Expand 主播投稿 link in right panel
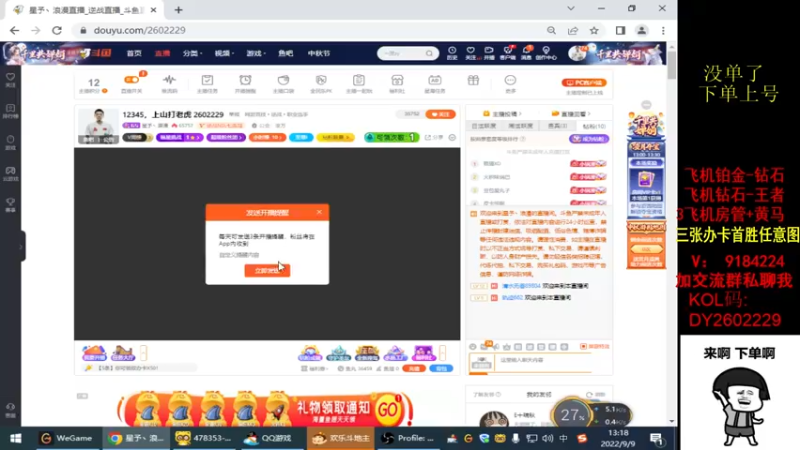Screen dimensions: 800x450 502,113
